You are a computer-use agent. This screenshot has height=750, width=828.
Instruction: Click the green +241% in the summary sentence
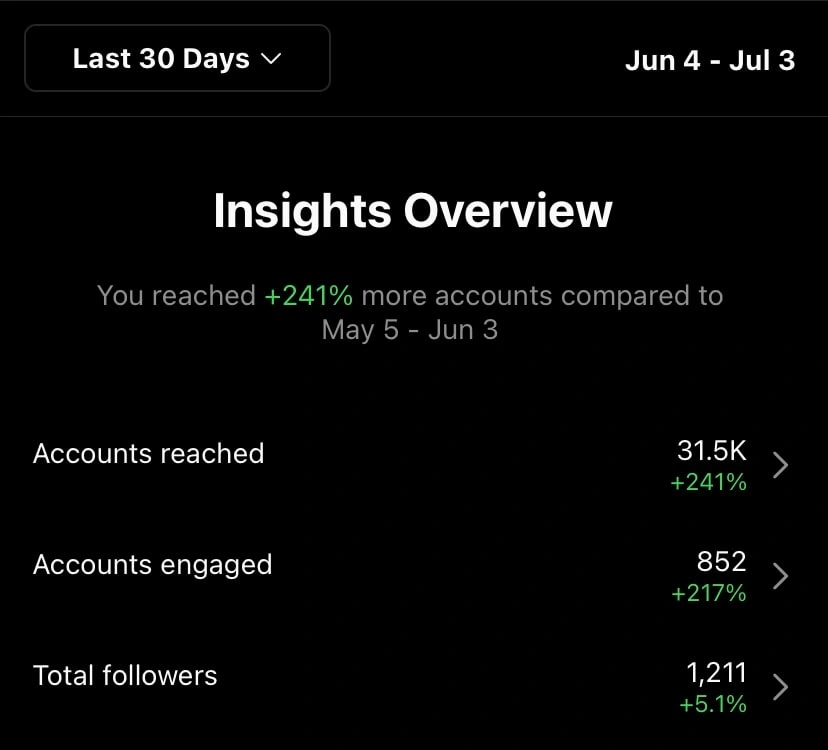(309, 296)
